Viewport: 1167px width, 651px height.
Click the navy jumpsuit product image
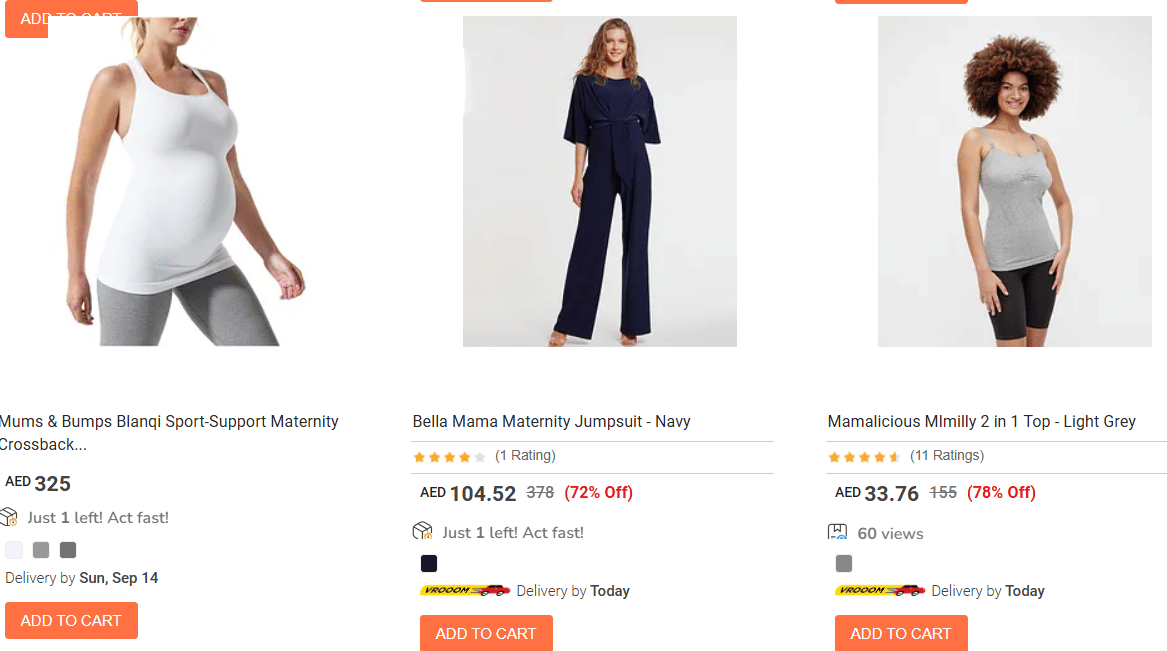tap(600, 182)
